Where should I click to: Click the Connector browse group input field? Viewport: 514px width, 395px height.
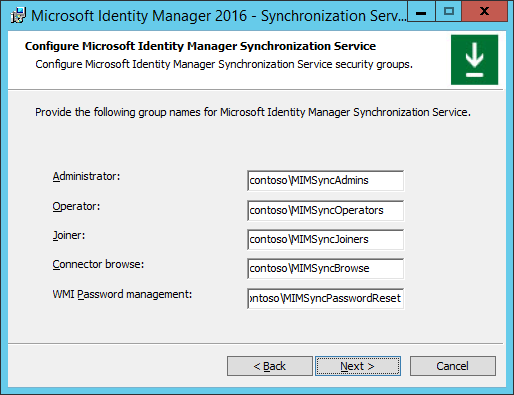tap(325, 268)
